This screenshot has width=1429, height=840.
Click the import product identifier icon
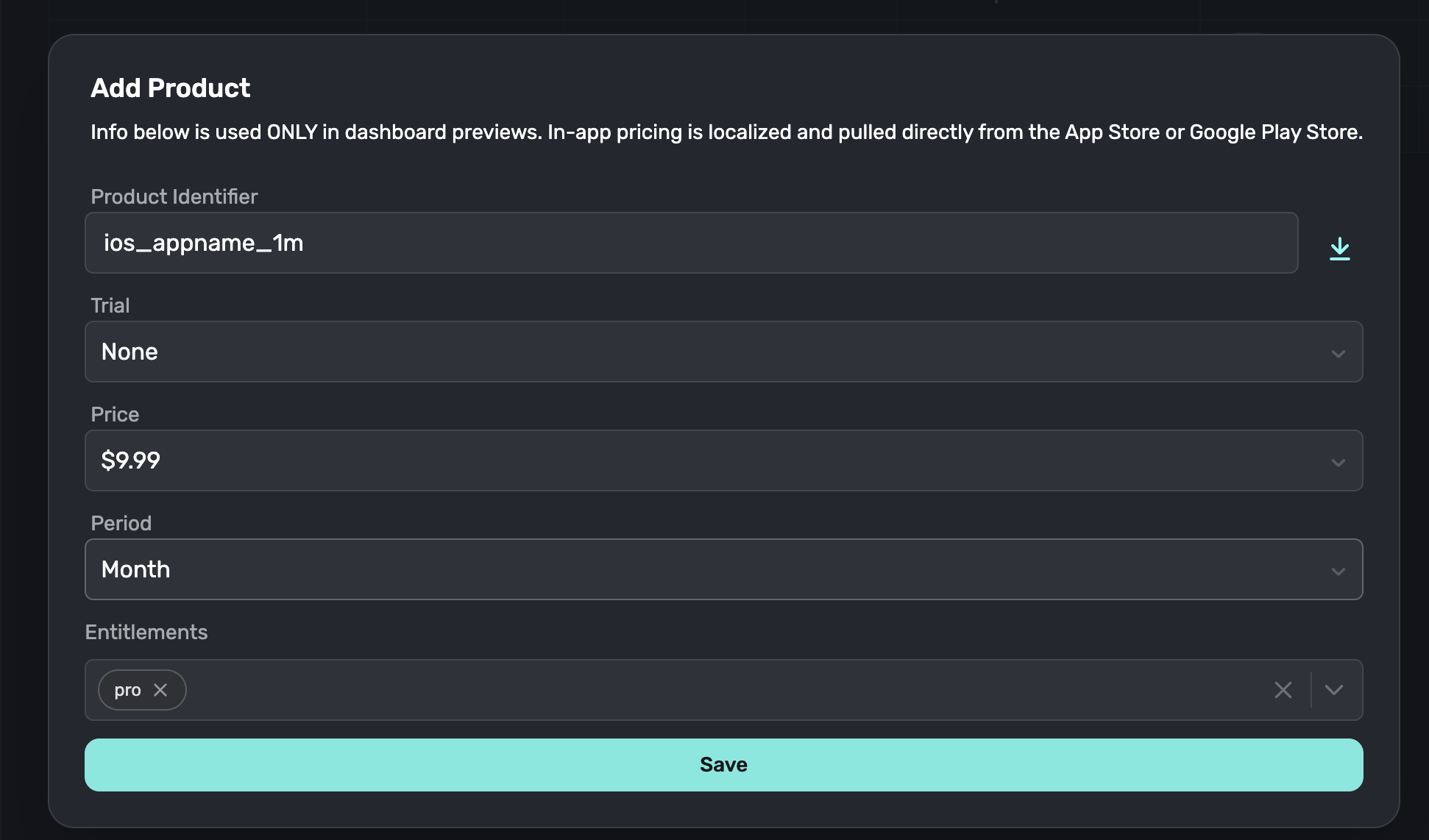pyautogui.click(x=1341, y=248)
